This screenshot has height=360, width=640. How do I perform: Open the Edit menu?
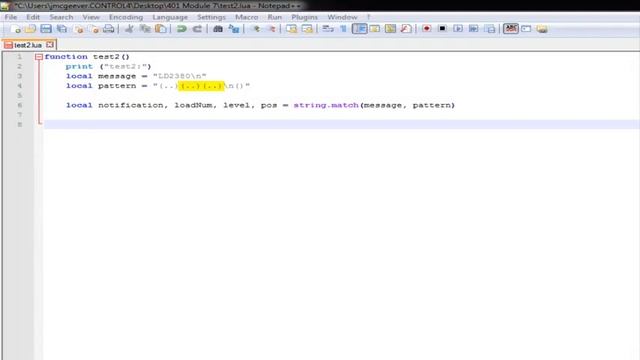click(x=33, y=17)
